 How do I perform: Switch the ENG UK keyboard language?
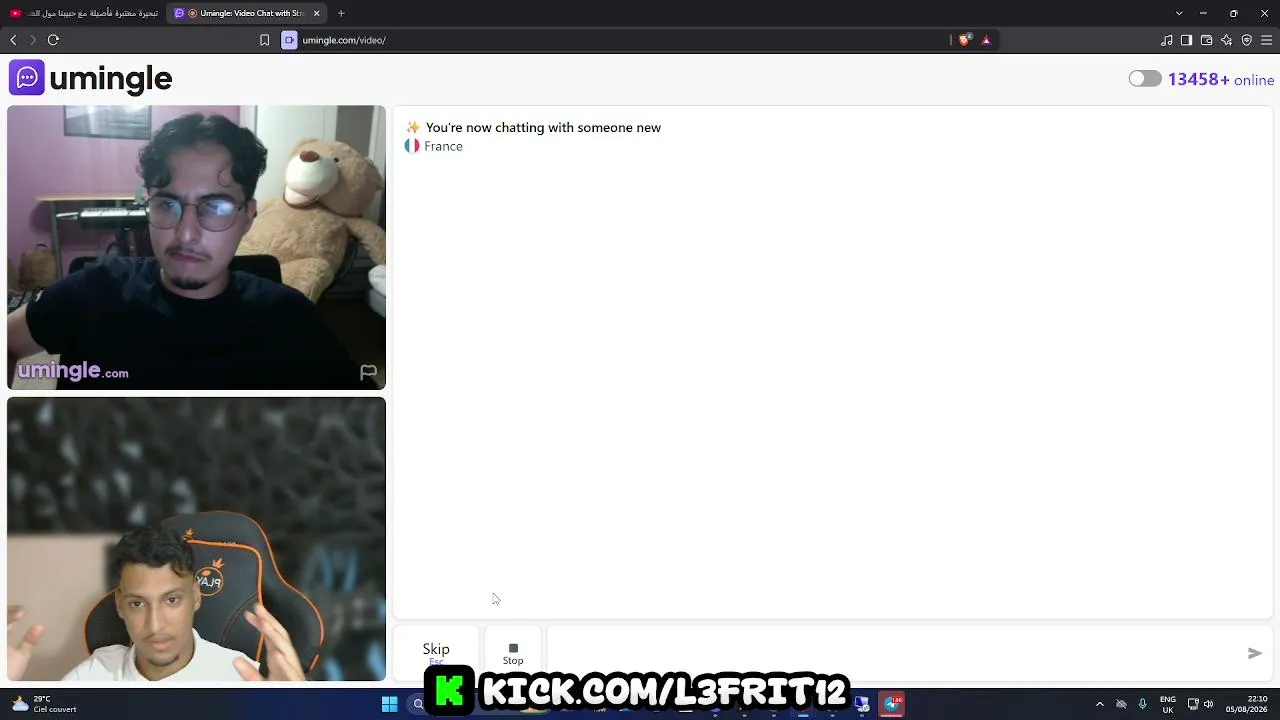tap(1168, 704)
